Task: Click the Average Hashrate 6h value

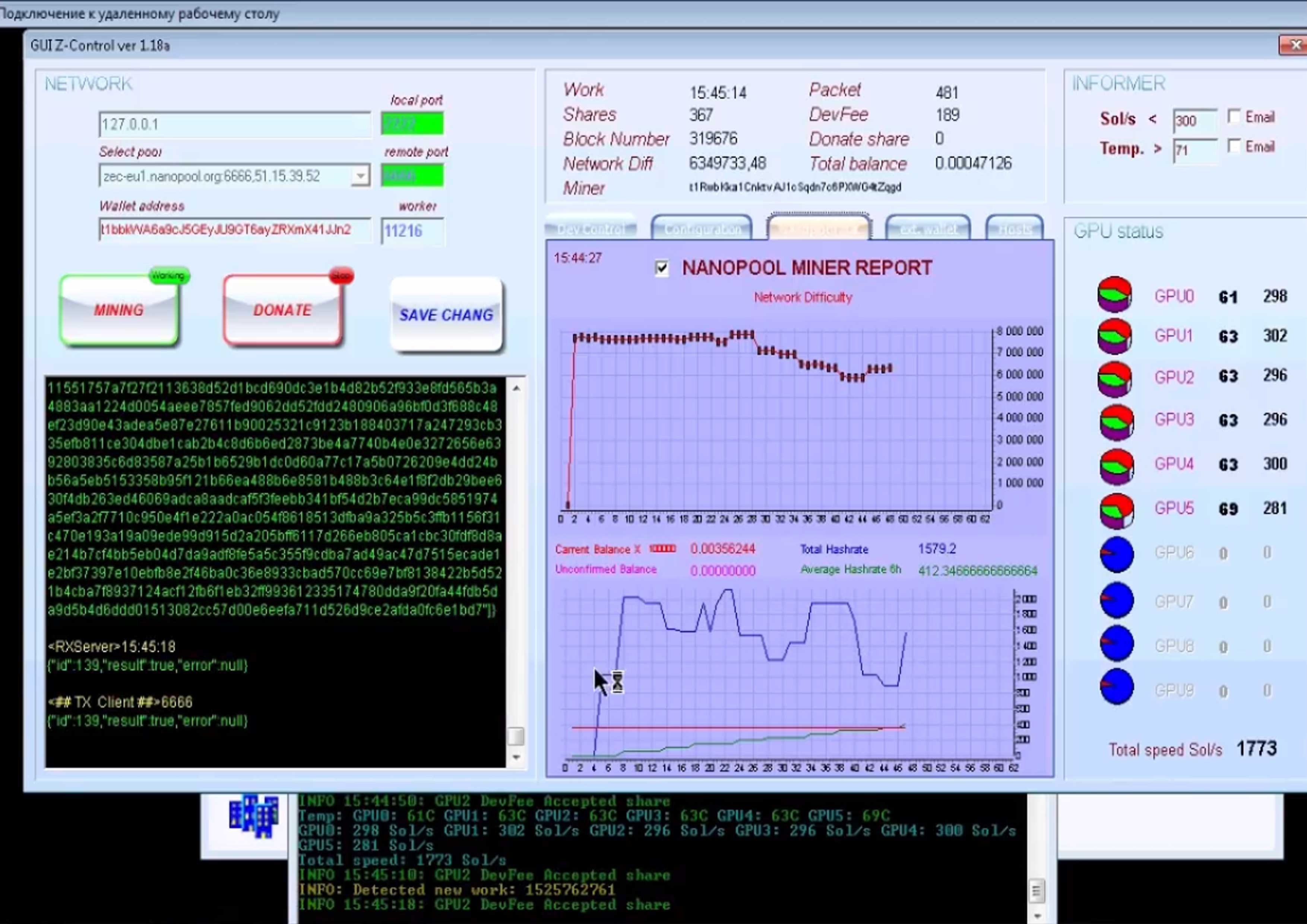Action: tap(977, 570)
